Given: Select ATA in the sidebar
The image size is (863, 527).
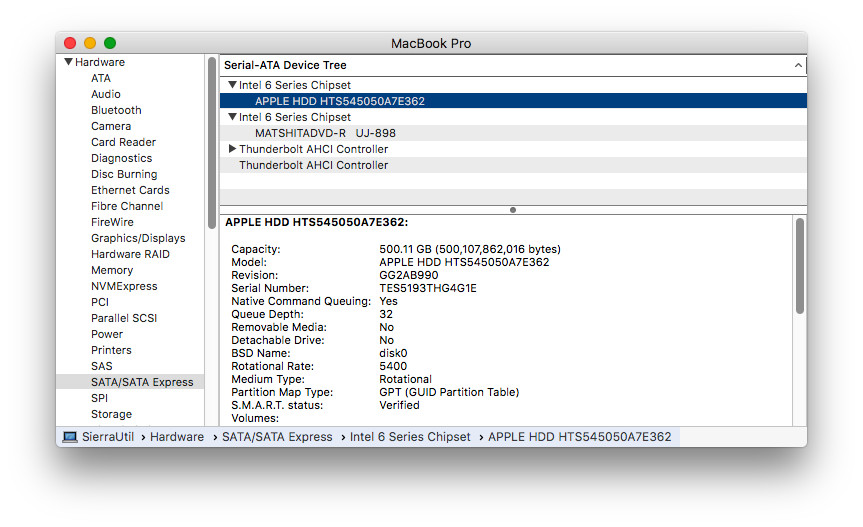Looking at the screenshot, I should click(101, 78).
